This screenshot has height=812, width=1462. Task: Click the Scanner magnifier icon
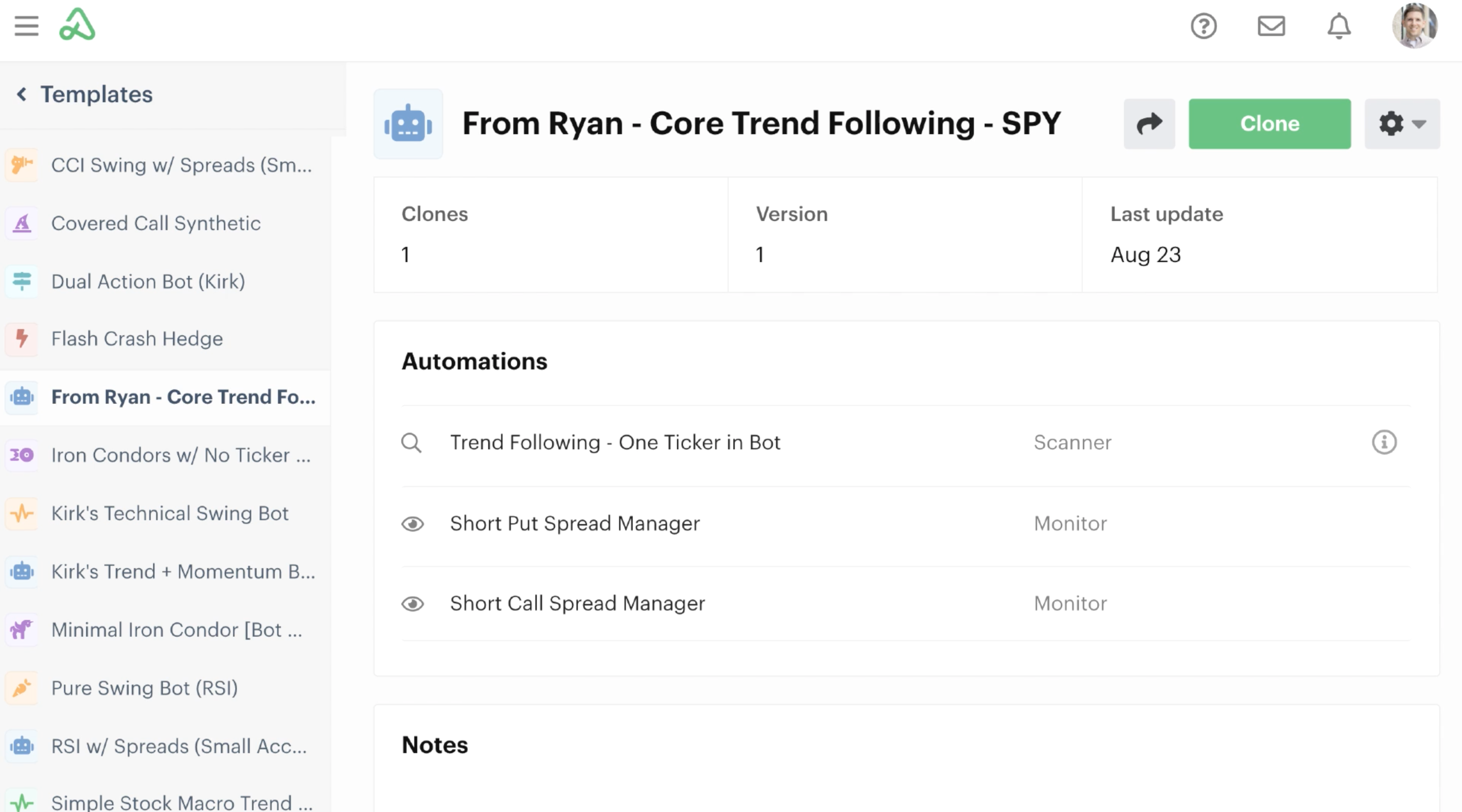coord(412,443)
